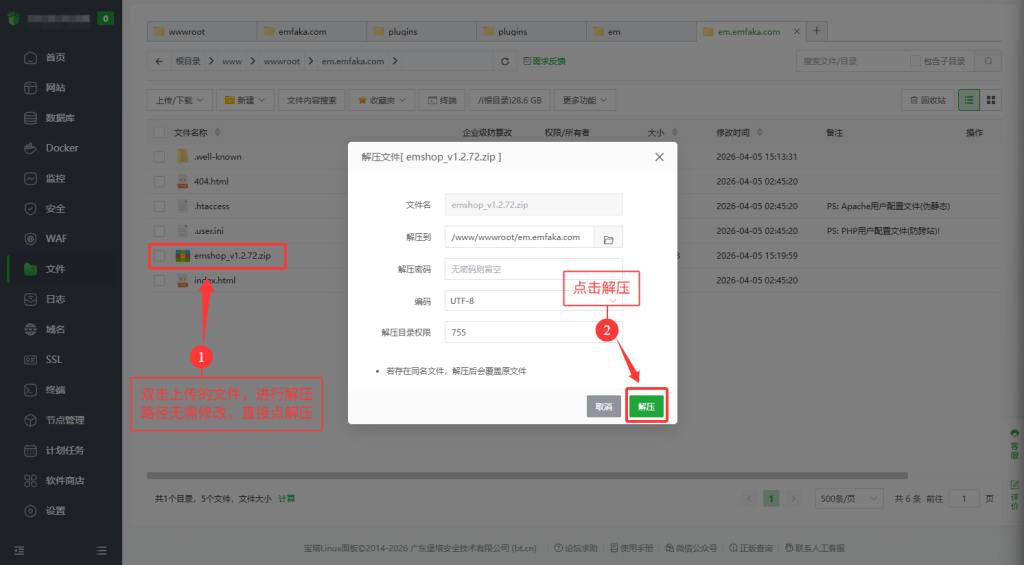Tick the checkbox for index.html
Viewport: 1024px width, 565px height.
coord(159,280)
